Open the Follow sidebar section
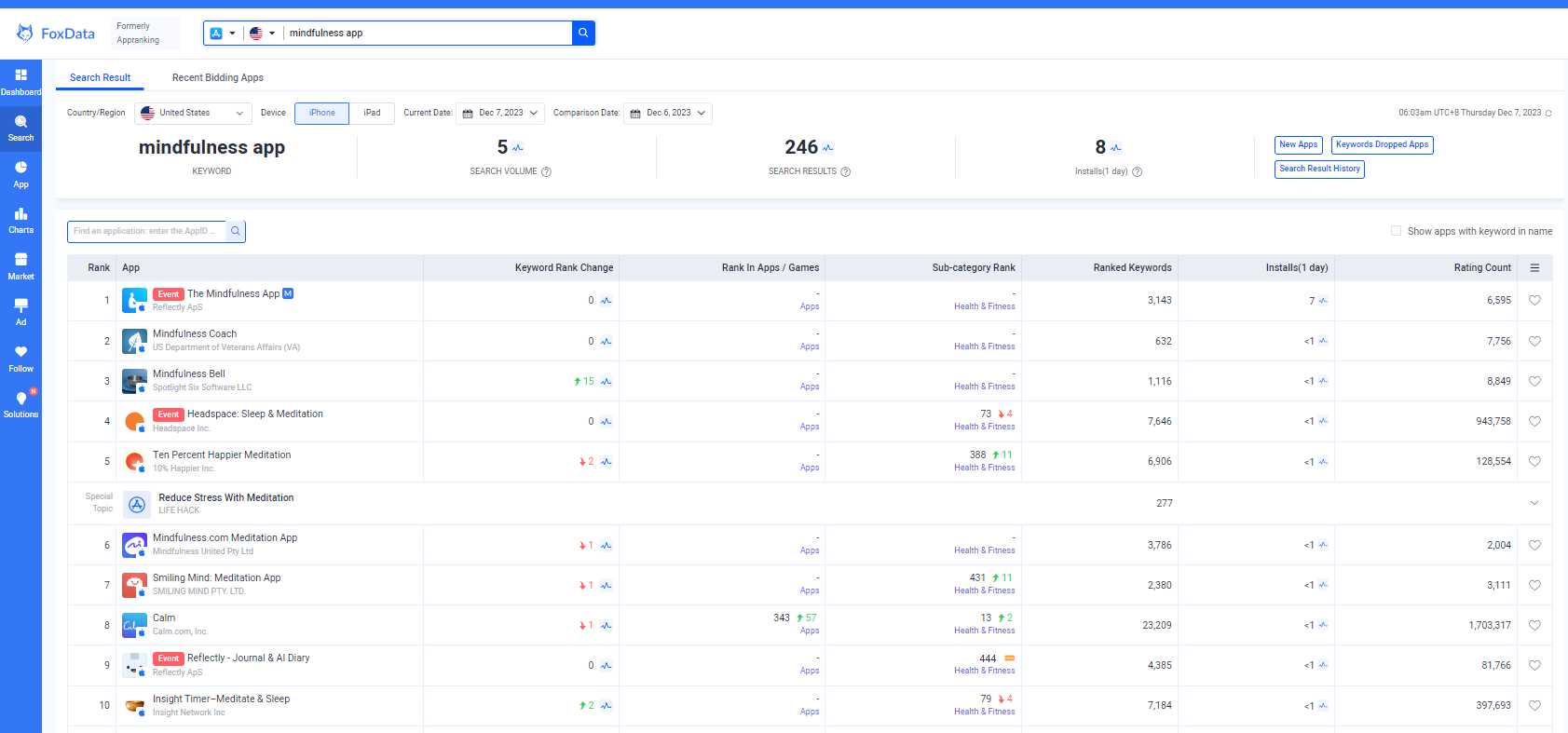The image size is (1568, 733). point(20,359)
